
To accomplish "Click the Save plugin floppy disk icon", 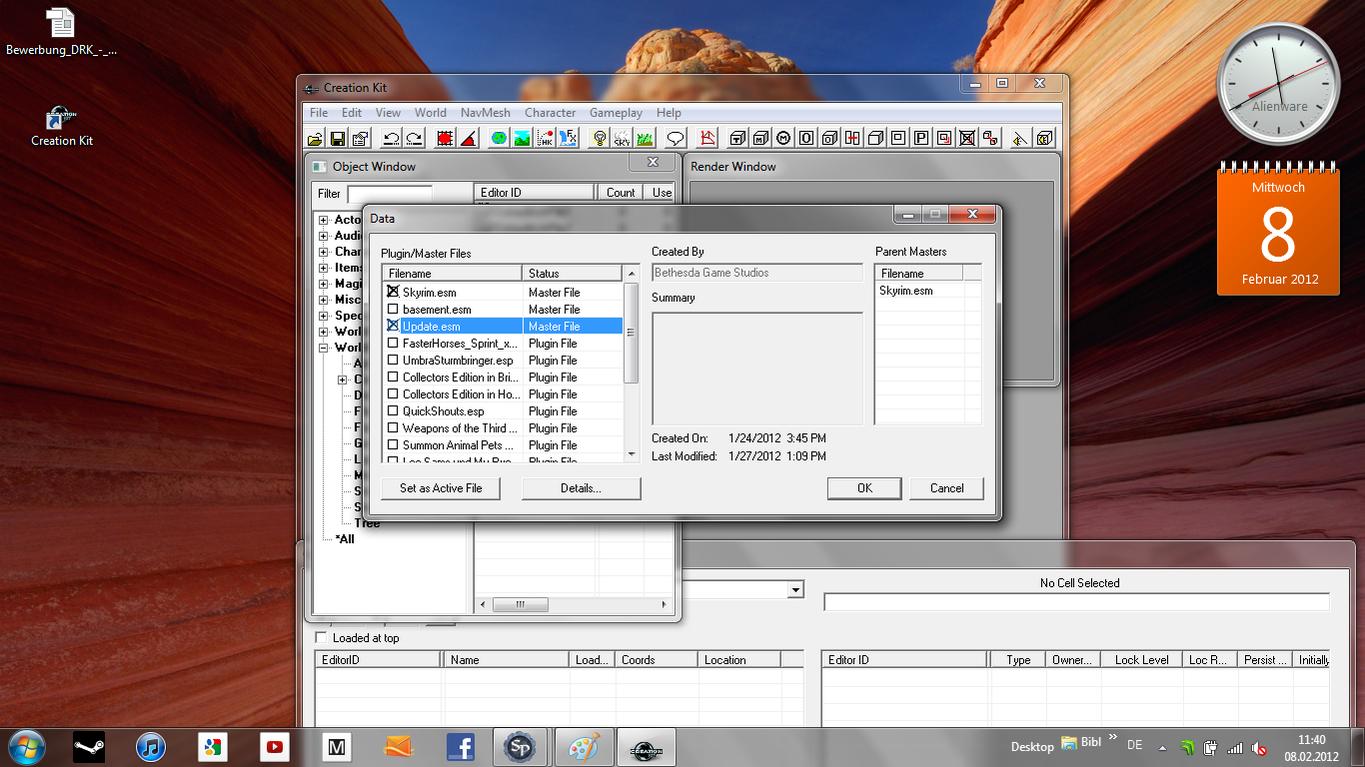I will click(x=338, y=139).
